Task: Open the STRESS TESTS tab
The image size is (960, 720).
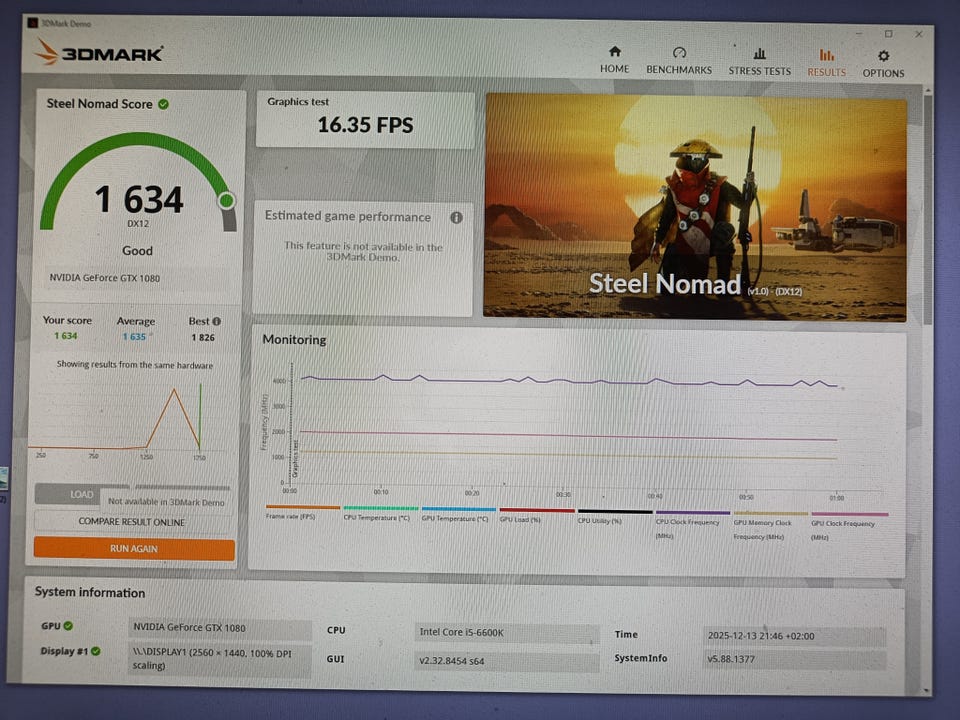Action: coord(759,61)
